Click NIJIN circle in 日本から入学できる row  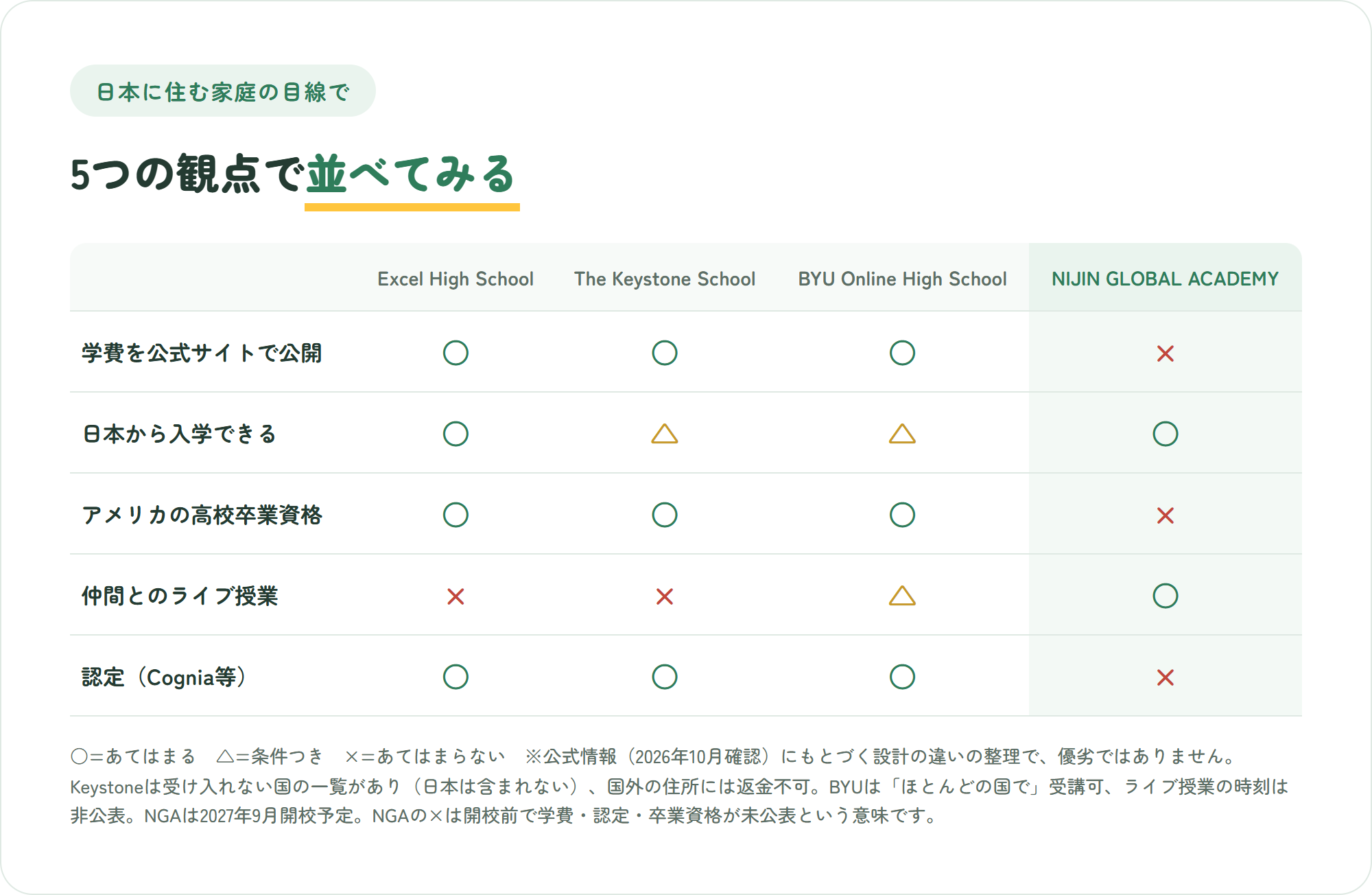coord(1166,434)
